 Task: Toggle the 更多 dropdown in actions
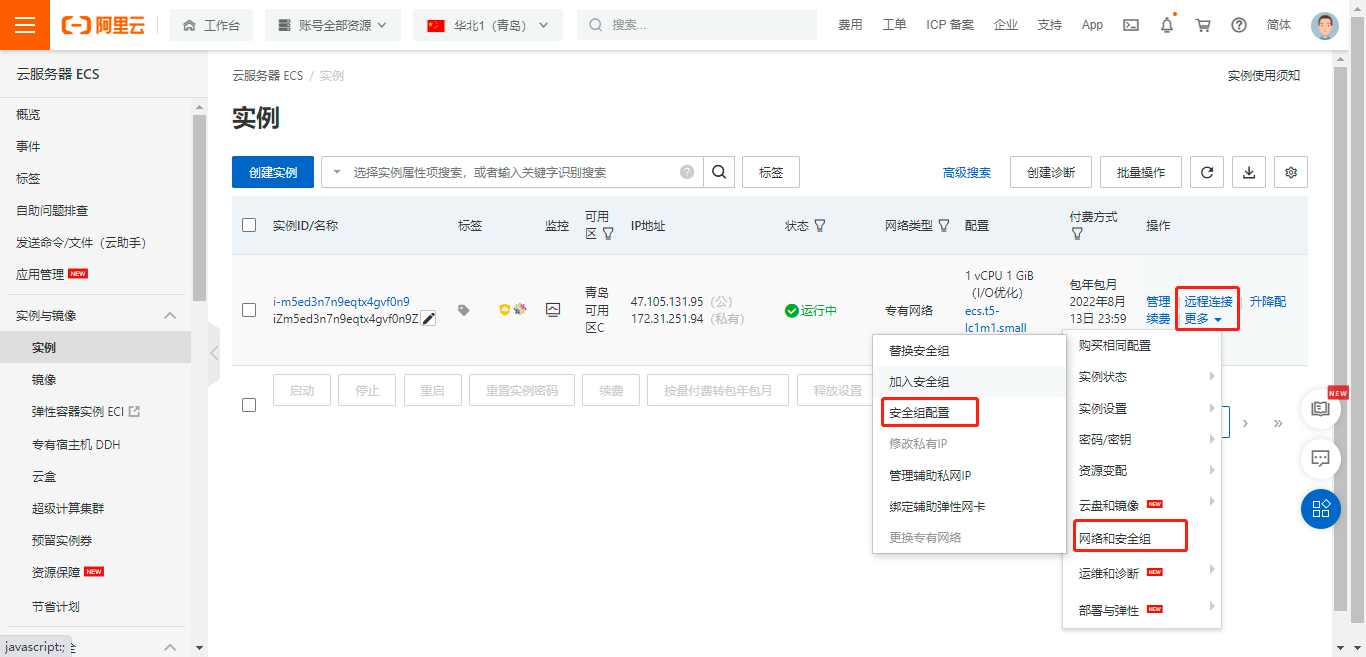[x=1203, y=319]
